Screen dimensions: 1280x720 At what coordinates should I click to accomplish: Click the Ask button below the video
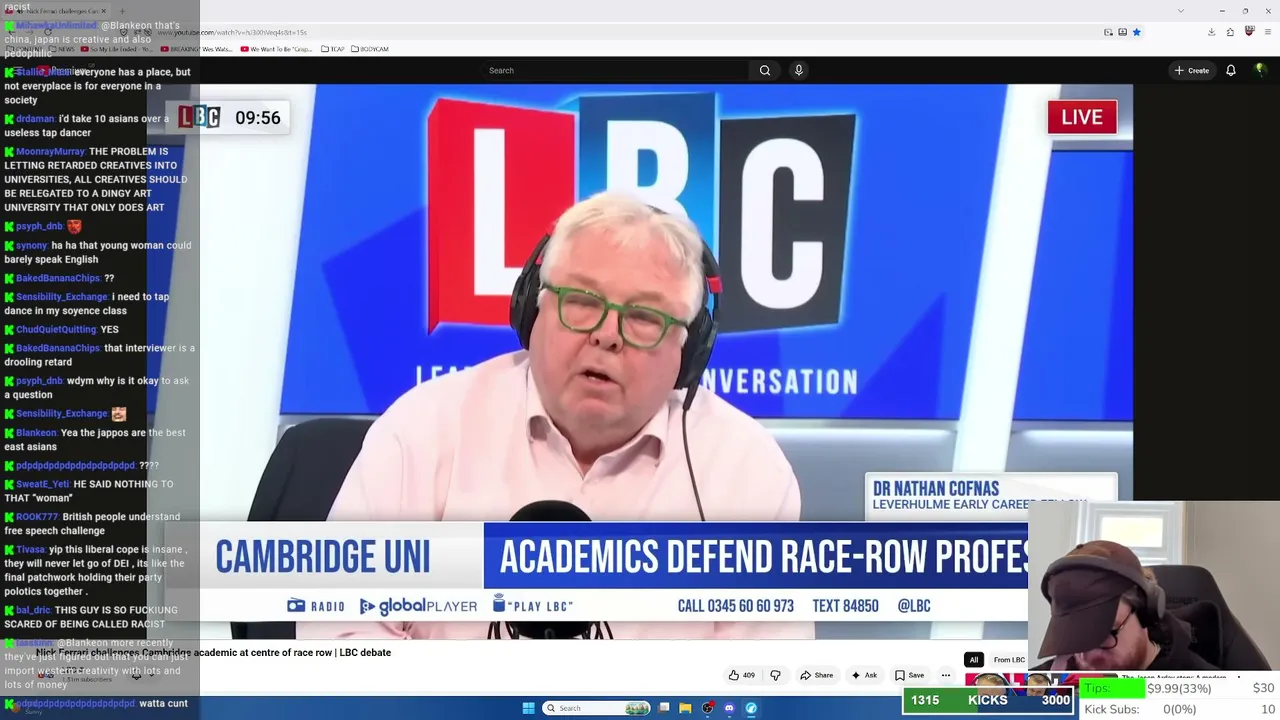[864, 675]
